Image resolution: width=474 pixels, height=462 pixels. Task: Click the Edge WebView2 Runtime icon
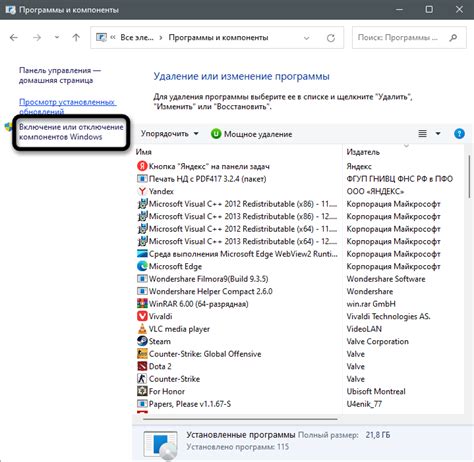(142, 254)
